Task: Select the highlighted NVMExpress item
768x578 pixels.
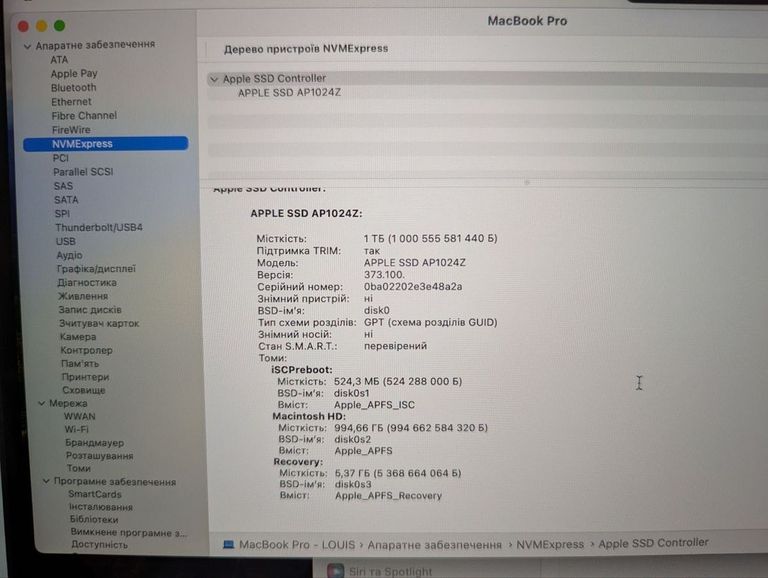Action: pos(105,144)
